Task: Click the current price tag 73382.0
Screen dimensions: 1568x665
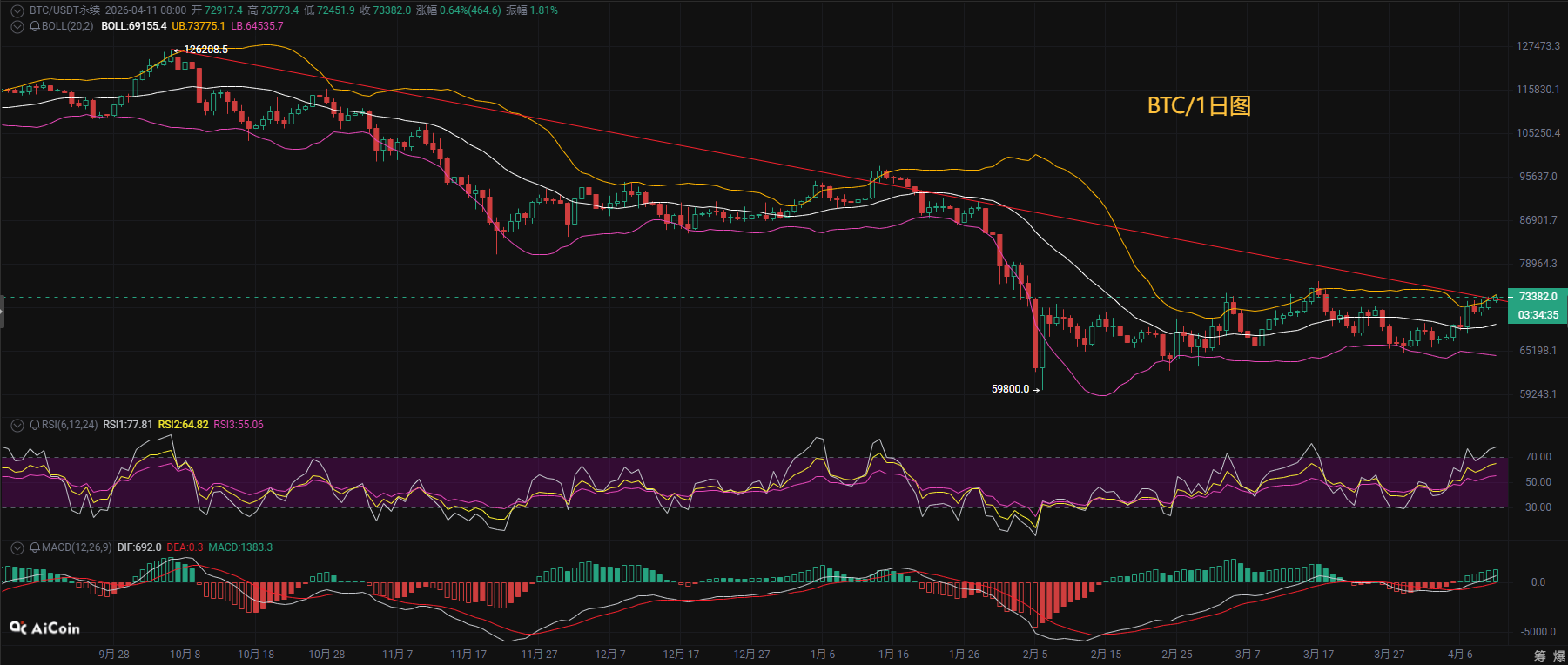Action: click(x=1538, y=297)
